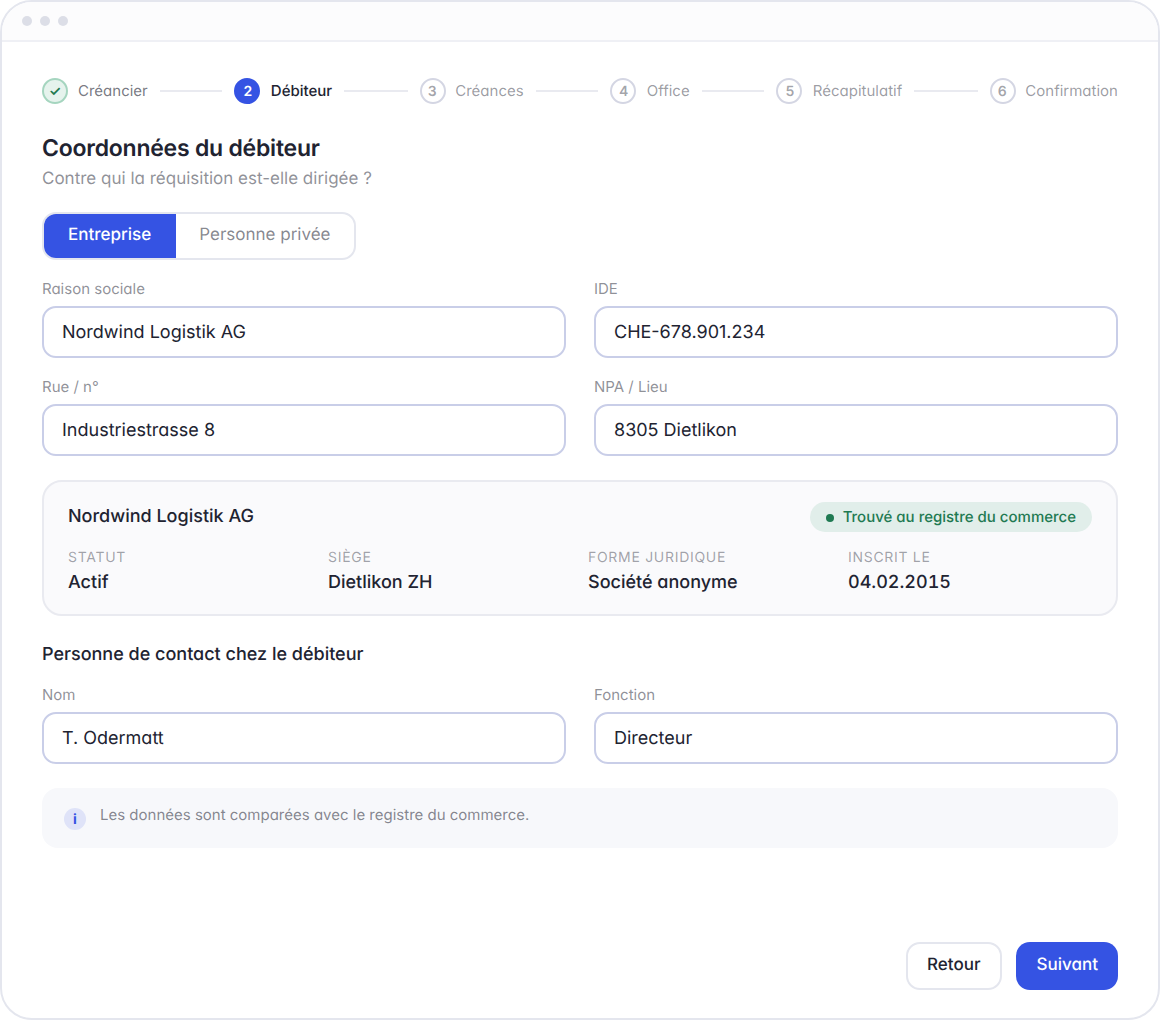Viewport: 1160px width, 1020px height.
Task: Jump to step 3 Créances circle
Action: point(433,91)
